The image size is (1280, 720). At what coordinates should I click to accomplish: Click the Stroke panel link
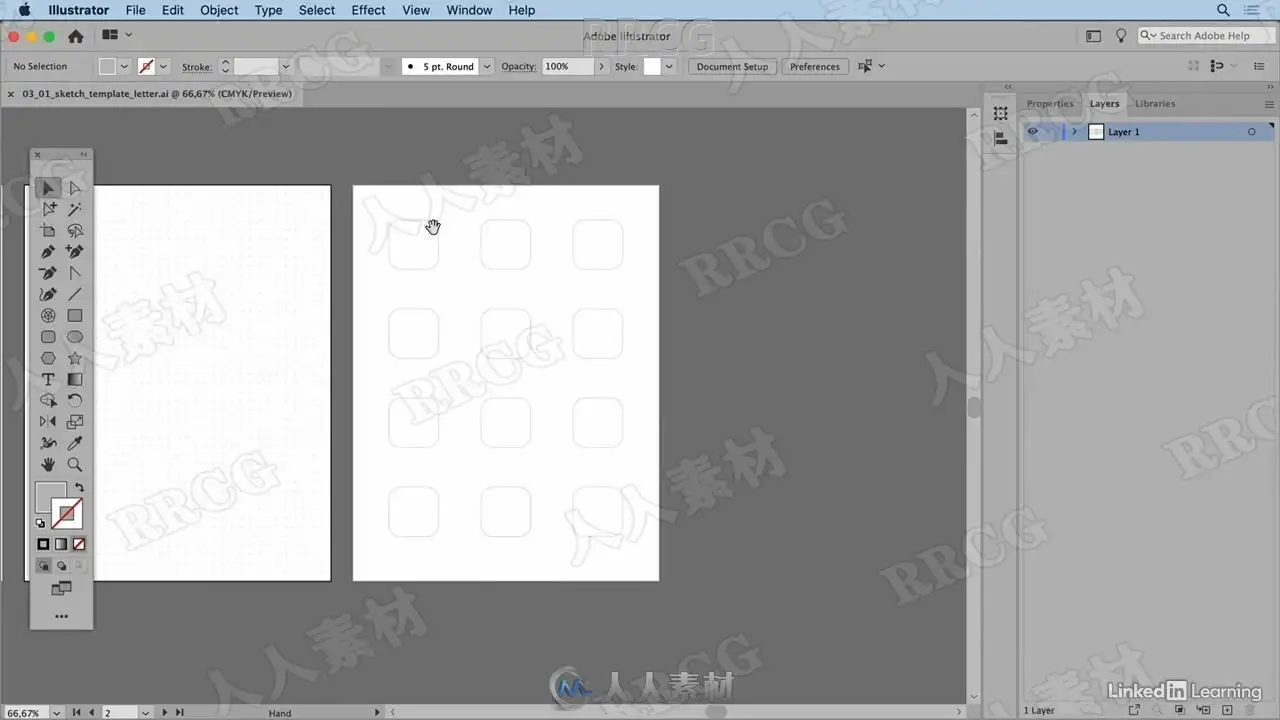(x=196, y=67)
